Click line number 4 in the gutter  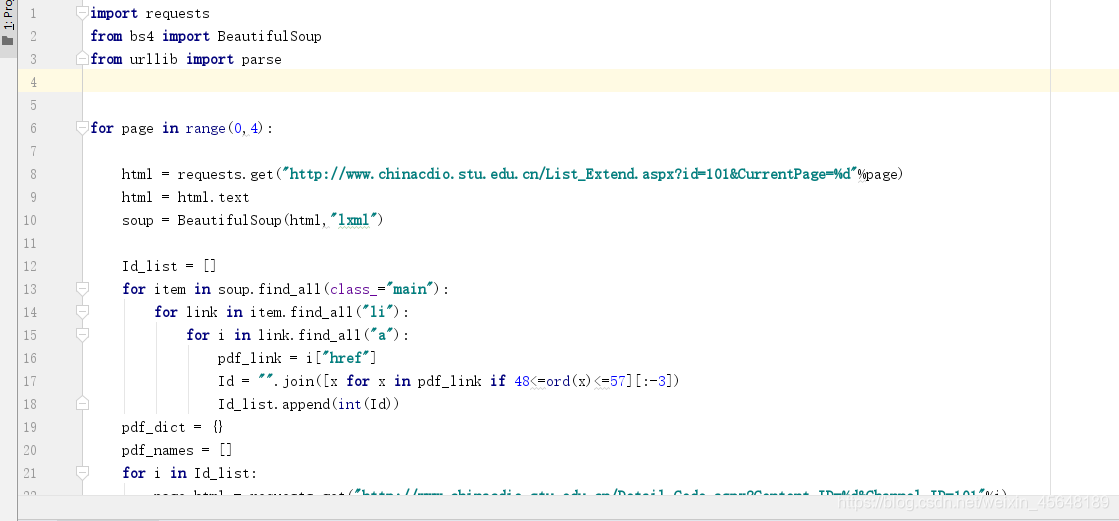34,82
